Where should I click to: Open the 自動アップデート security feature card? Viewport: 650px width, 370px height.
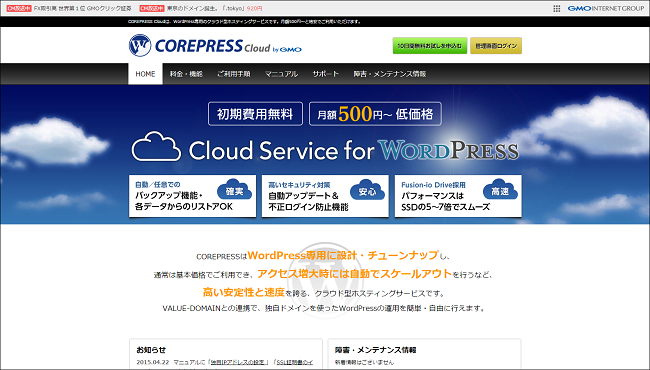325,196
